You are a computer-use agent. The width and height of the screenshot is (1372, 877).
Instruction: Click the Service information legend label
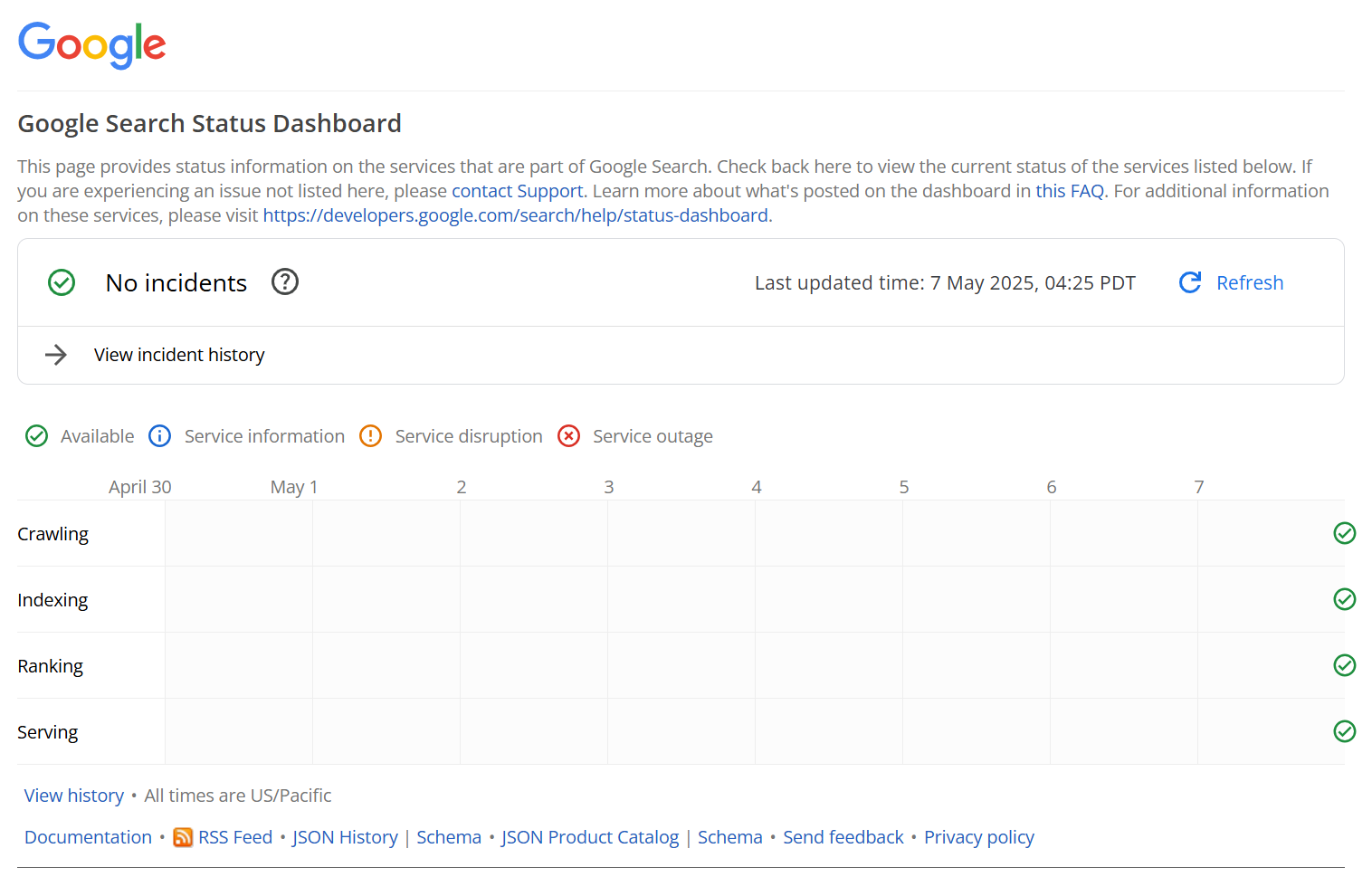(x=264, y=436)
